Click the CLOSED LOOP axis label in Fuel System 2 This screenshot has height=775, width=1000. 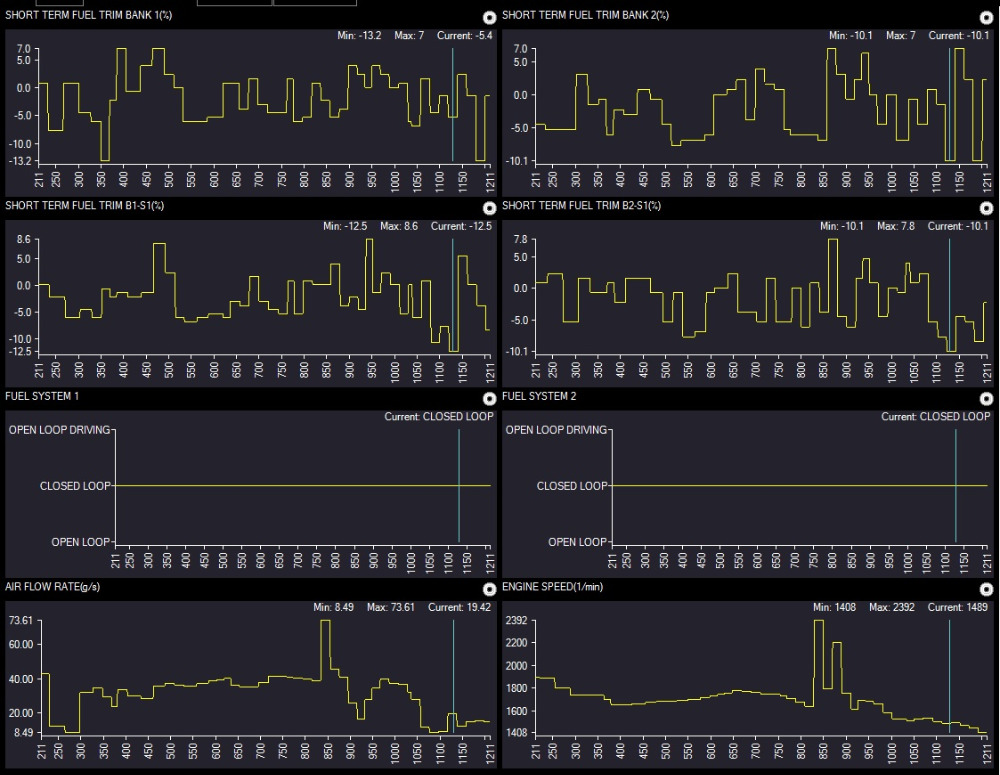point(571,486)
